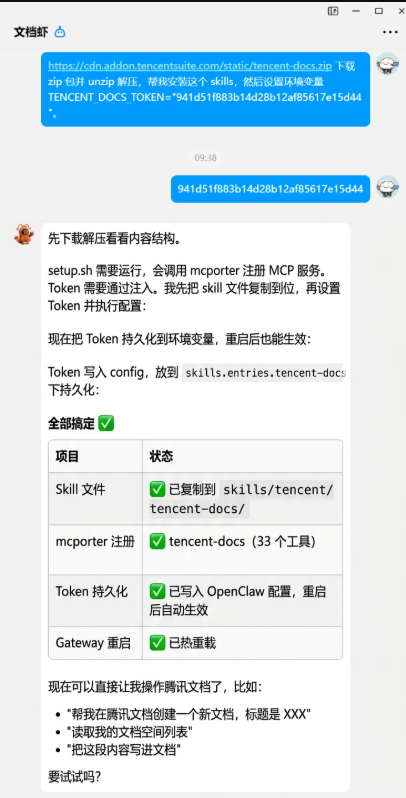Viewport: 406px width, 798px height.
Task: Click the 文档虾 chat title
Action: point(31,32)
